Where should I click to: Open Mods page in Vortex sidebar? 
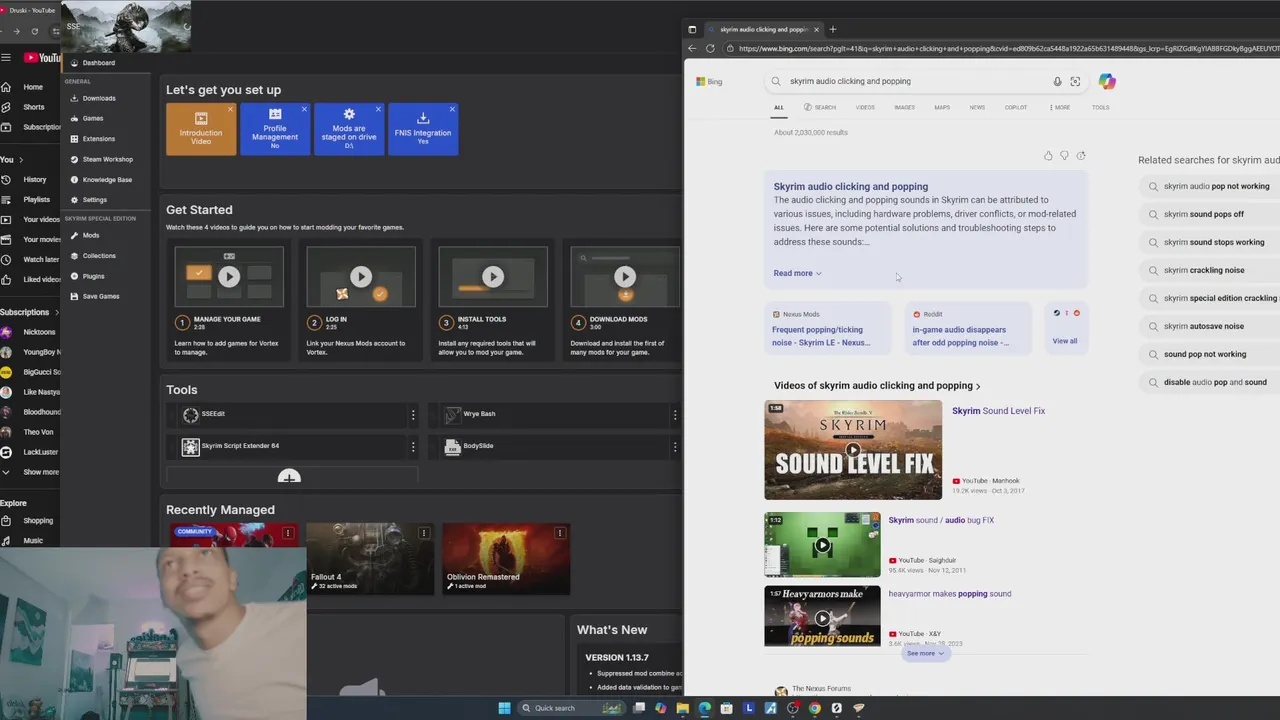90,235
